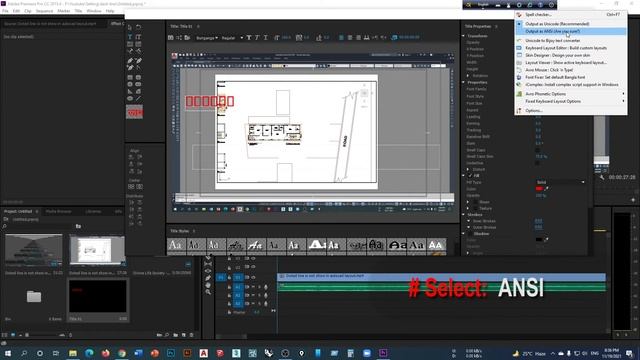Toggle the Small Caps checkbox
The image size is (640, 360).
point(538,150)
